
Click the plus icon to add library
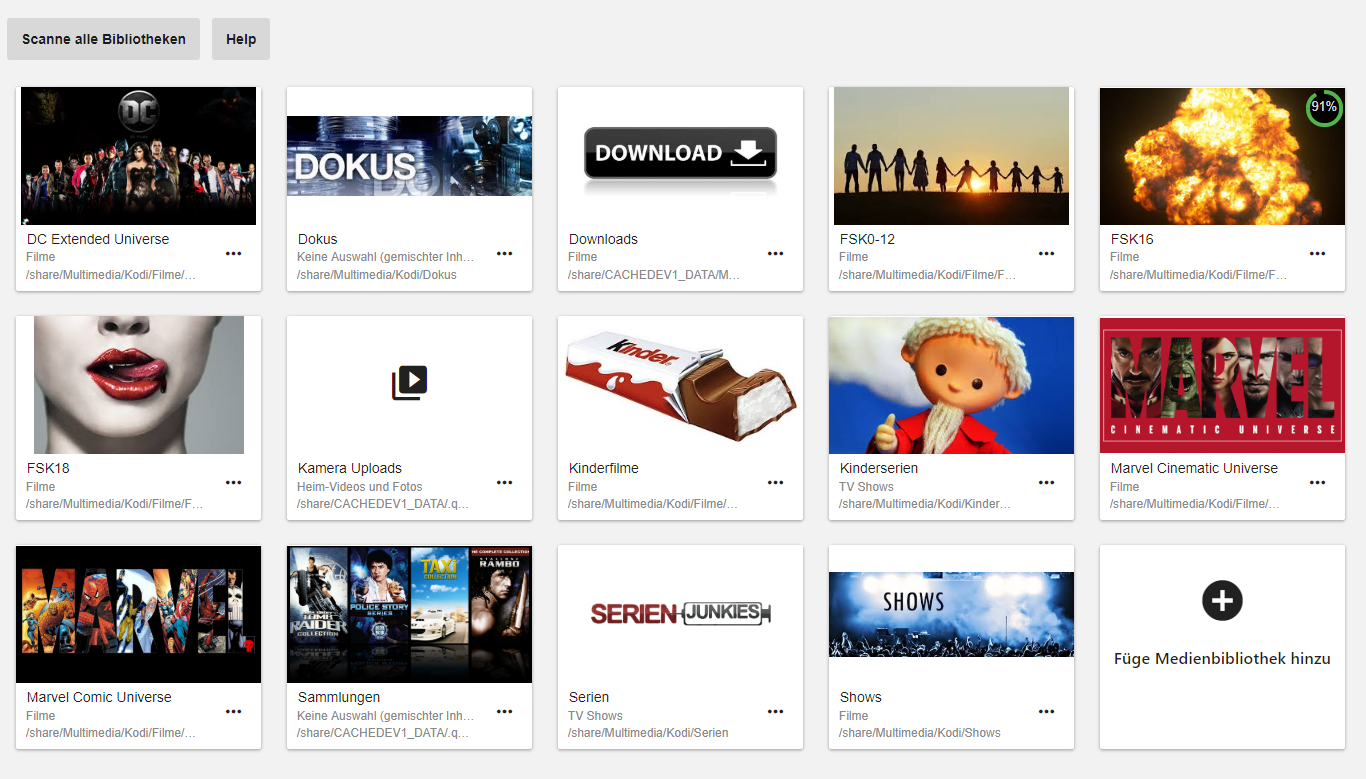coord(1222,601)
